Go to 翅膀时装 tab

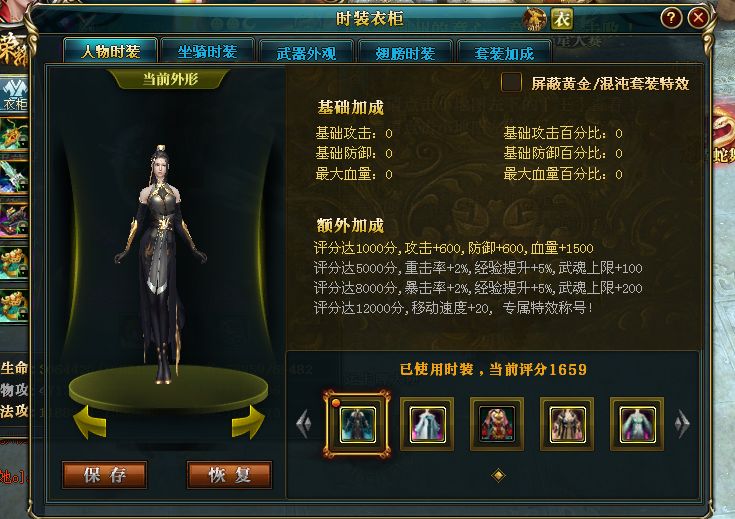[x=405, y=53]
